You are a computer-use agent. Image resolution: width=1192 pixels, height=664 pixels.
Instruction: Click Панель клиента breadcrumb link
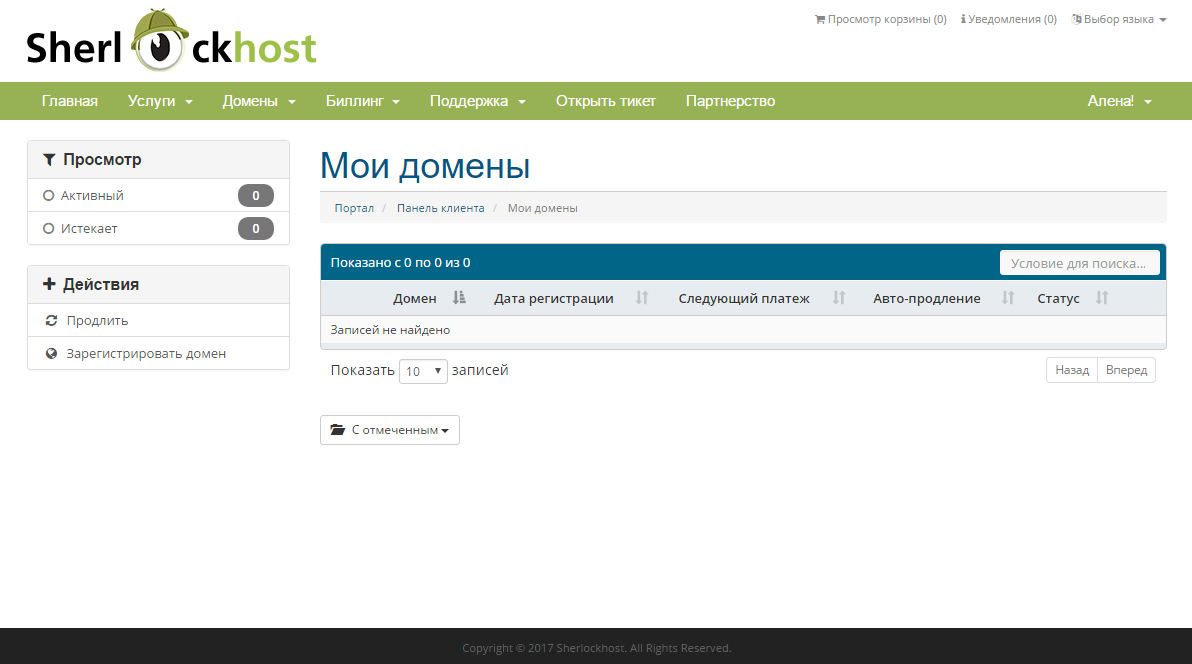pyautogui.click(x=440, y=208)
